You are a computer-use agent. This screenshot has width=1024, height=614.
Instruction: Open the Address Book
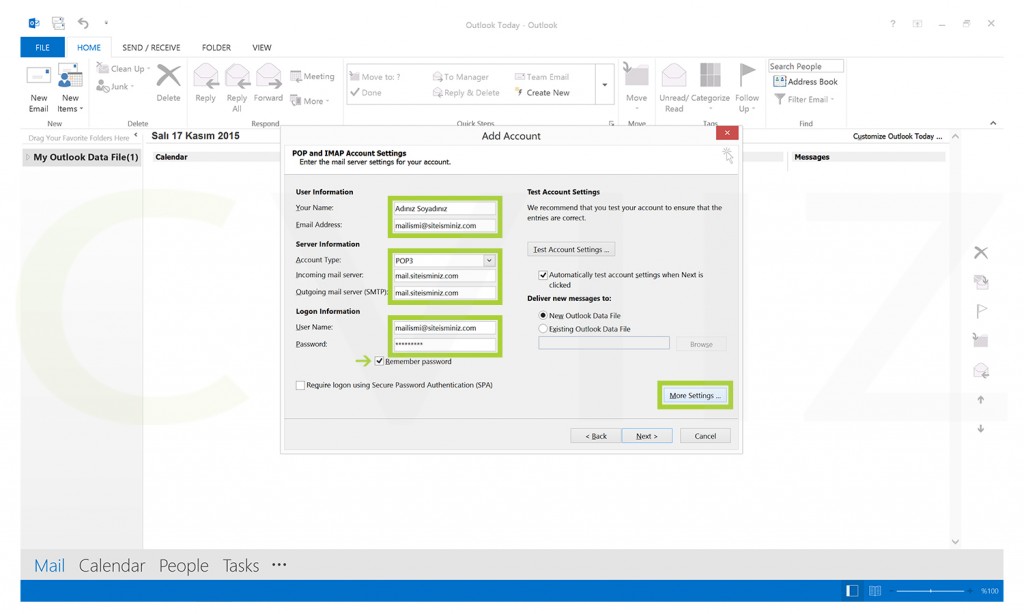pos(805,82)
